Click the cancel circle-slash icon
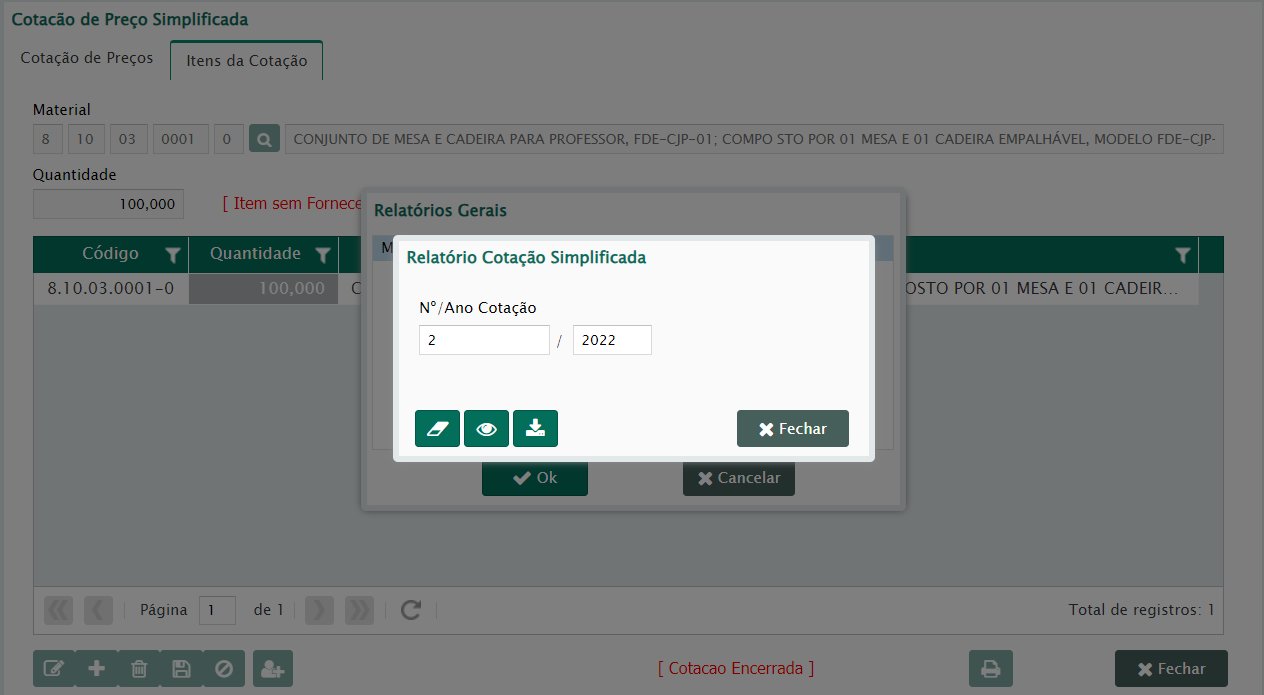This screenshot has width=1264, height=695. (x=224, y=669)
